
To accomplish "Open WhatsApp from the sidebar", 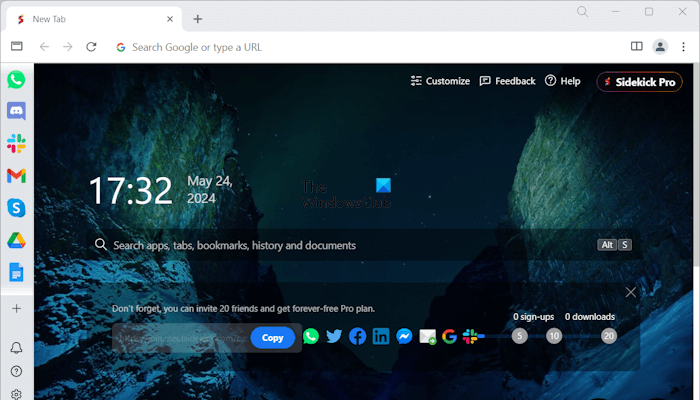I will click(16, 80).
